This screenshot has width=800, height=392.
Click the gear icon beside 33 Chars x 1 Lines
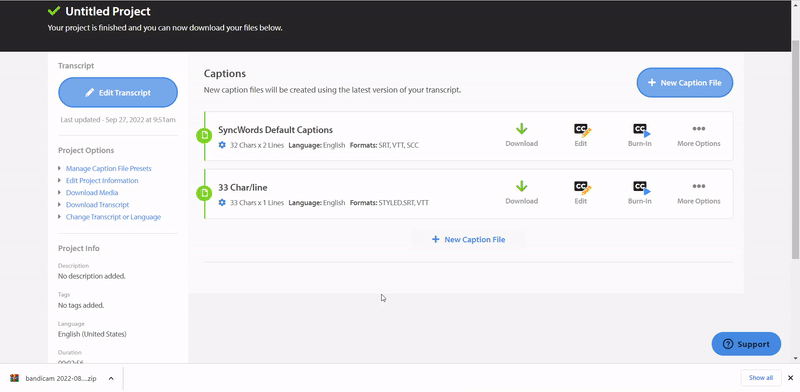(x=222, y=203)
